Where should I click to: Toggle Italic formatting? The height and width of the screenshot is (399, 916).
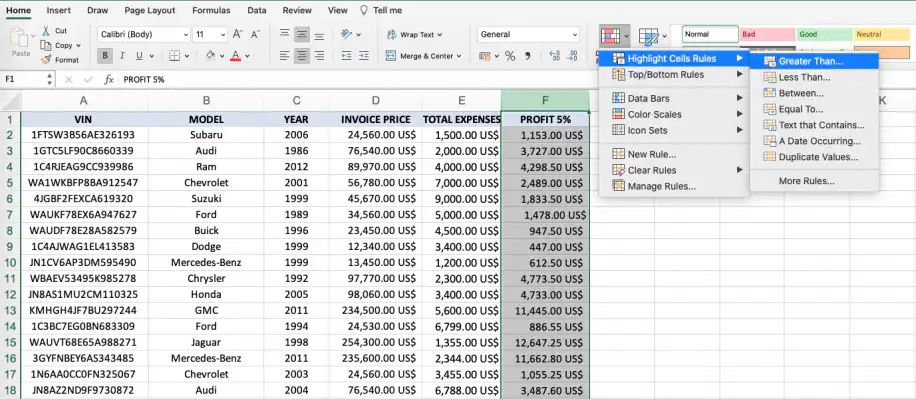pos(122,56)
